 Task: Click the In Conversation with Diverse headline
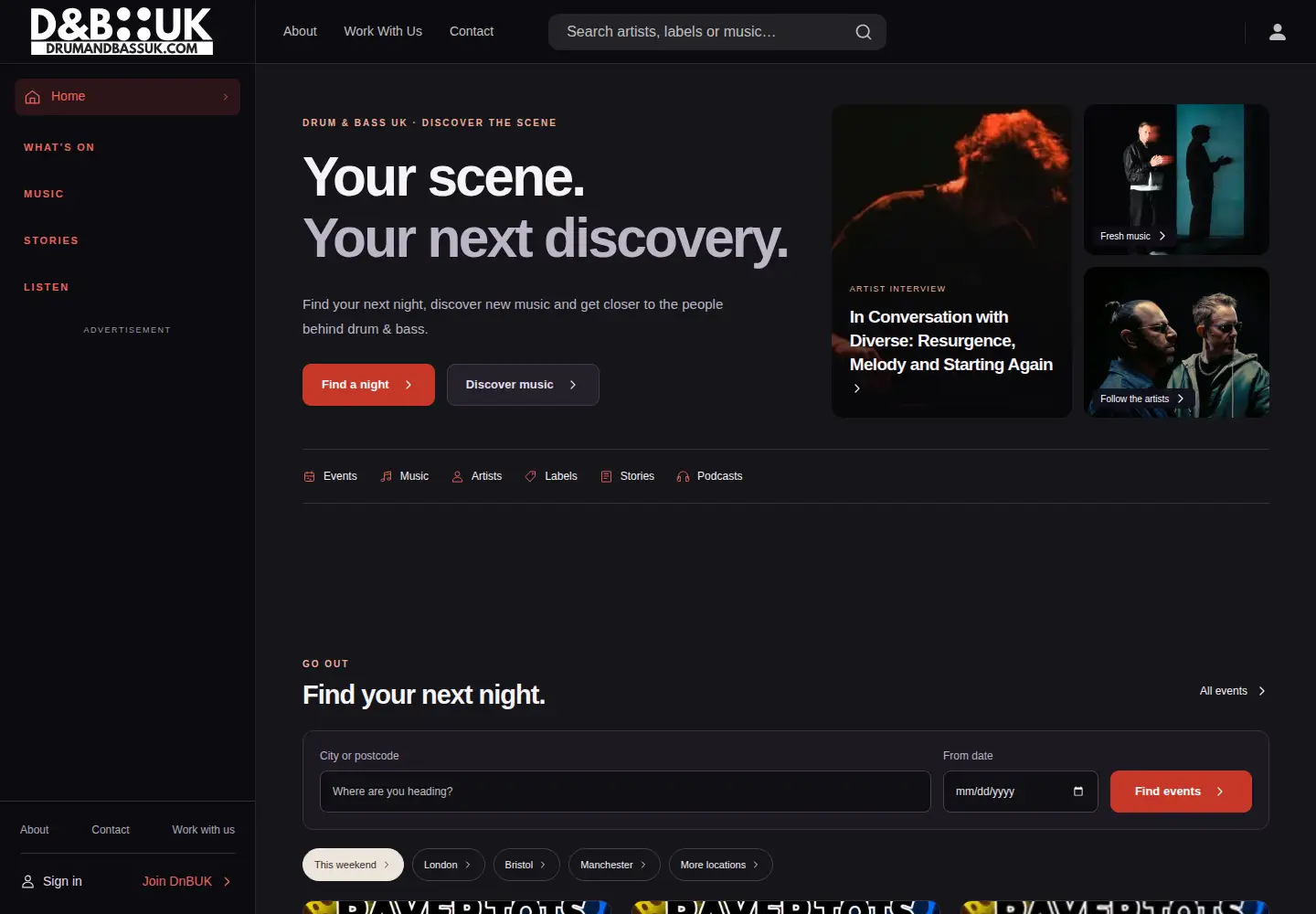(x=951, y=341)
